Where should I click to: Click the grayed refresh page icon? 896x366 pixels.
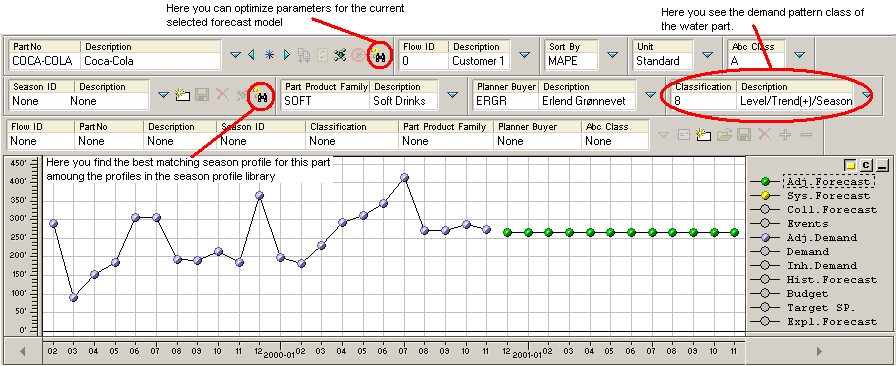(x=322, y=55)
